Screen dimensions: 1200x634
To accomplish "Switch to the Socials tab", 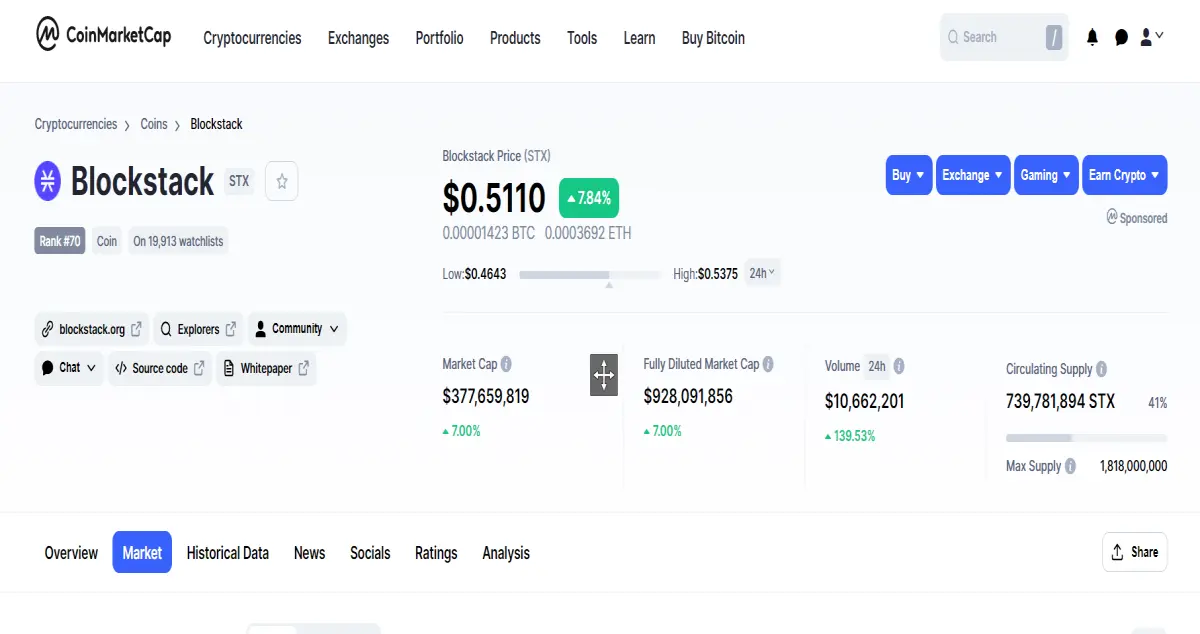I will pos(370,553).
